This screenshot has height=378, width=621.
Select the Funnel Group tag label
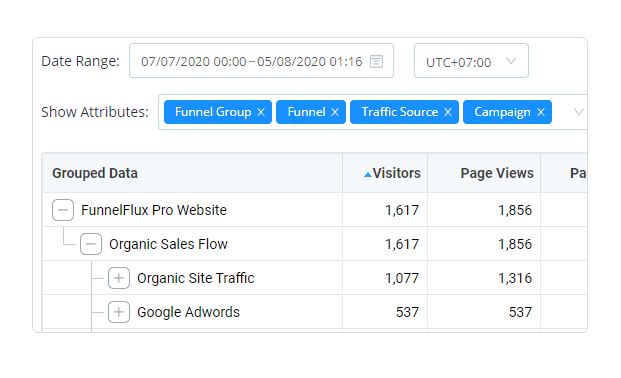coord(213,112)
